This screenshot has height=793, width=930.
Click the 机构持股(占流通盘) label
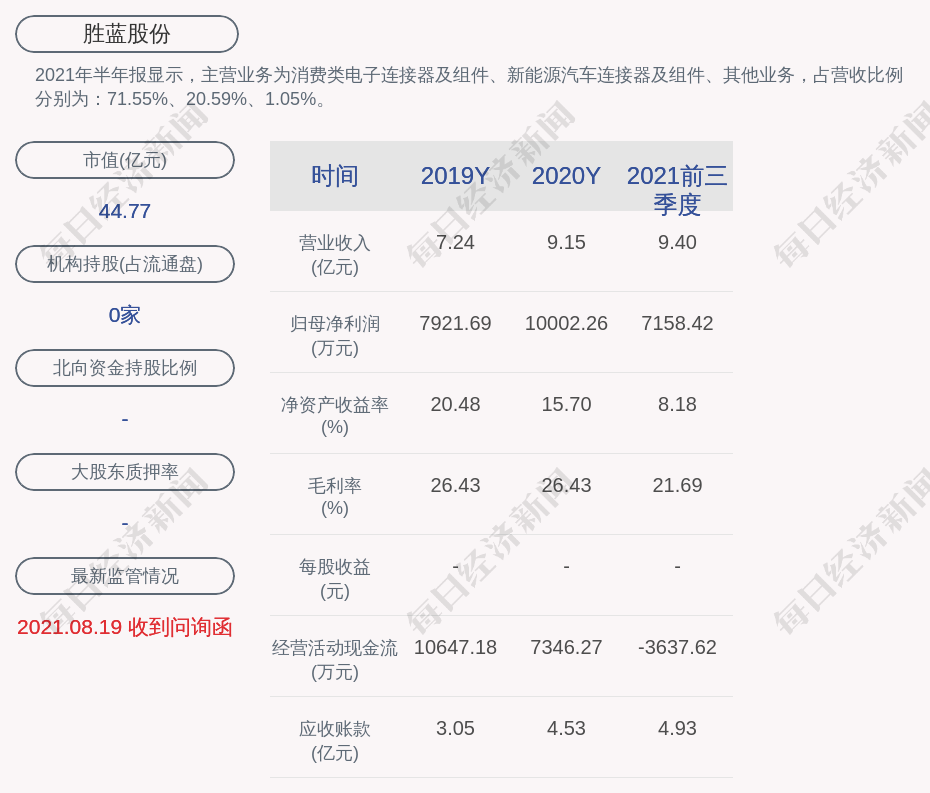125,264
